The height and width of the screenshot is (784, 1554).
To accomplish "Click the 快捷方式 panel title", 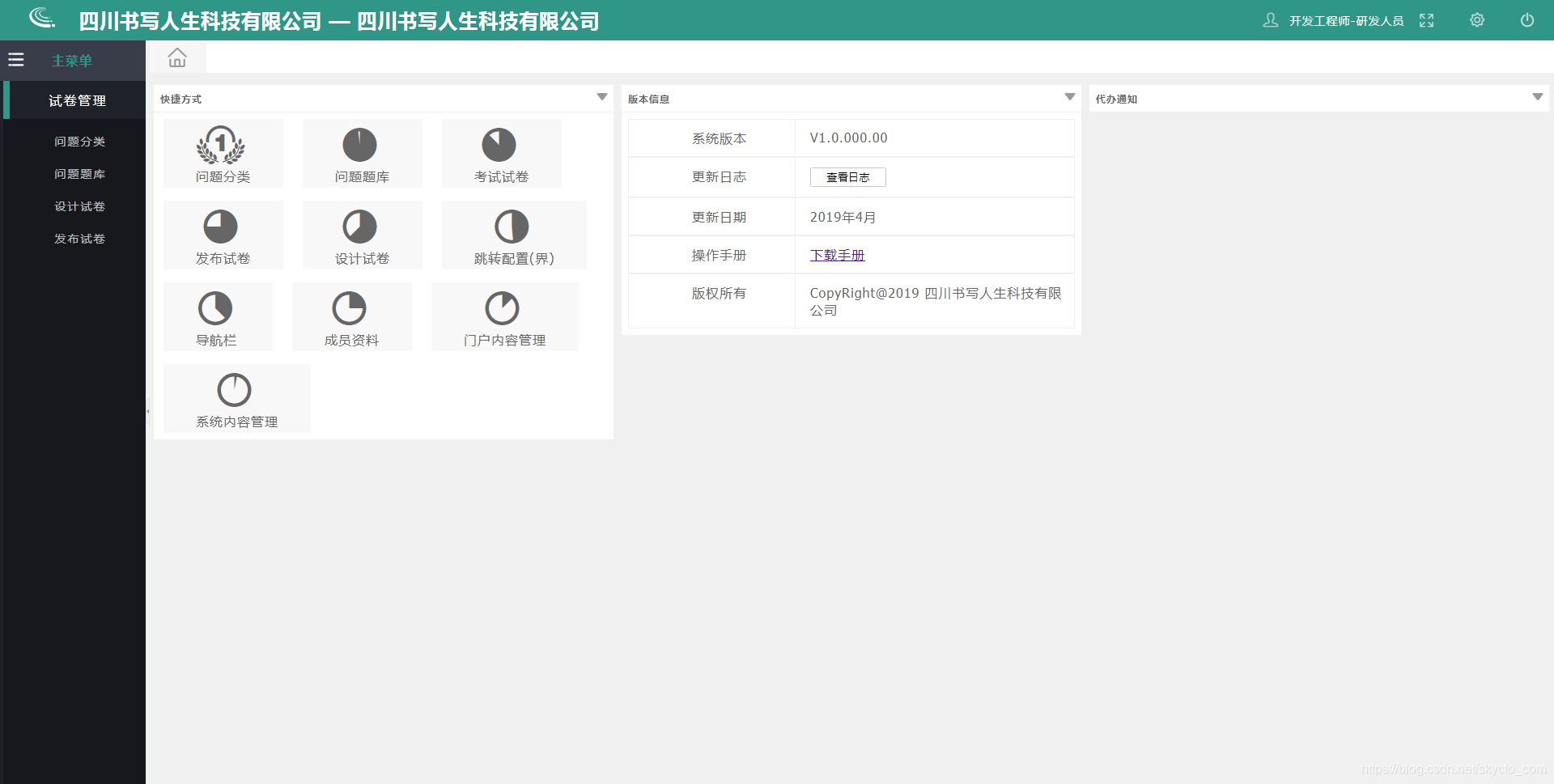I will pos(180,99).
